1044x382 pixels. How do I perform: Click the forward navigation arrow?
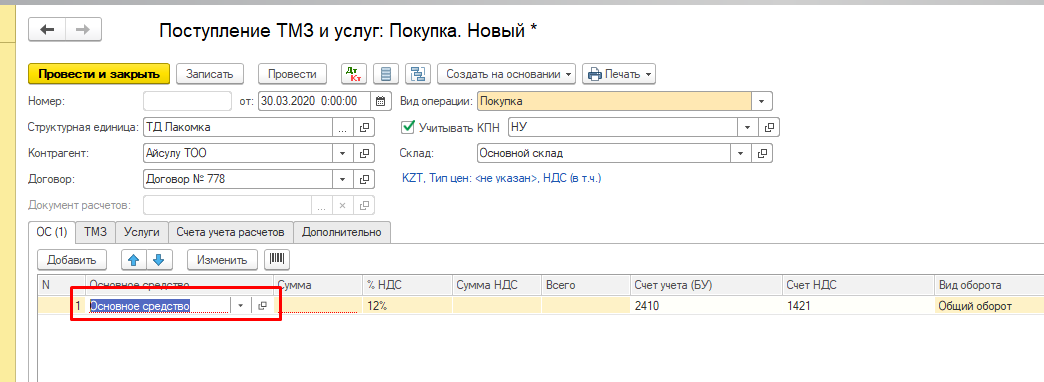tap(83, 29)
